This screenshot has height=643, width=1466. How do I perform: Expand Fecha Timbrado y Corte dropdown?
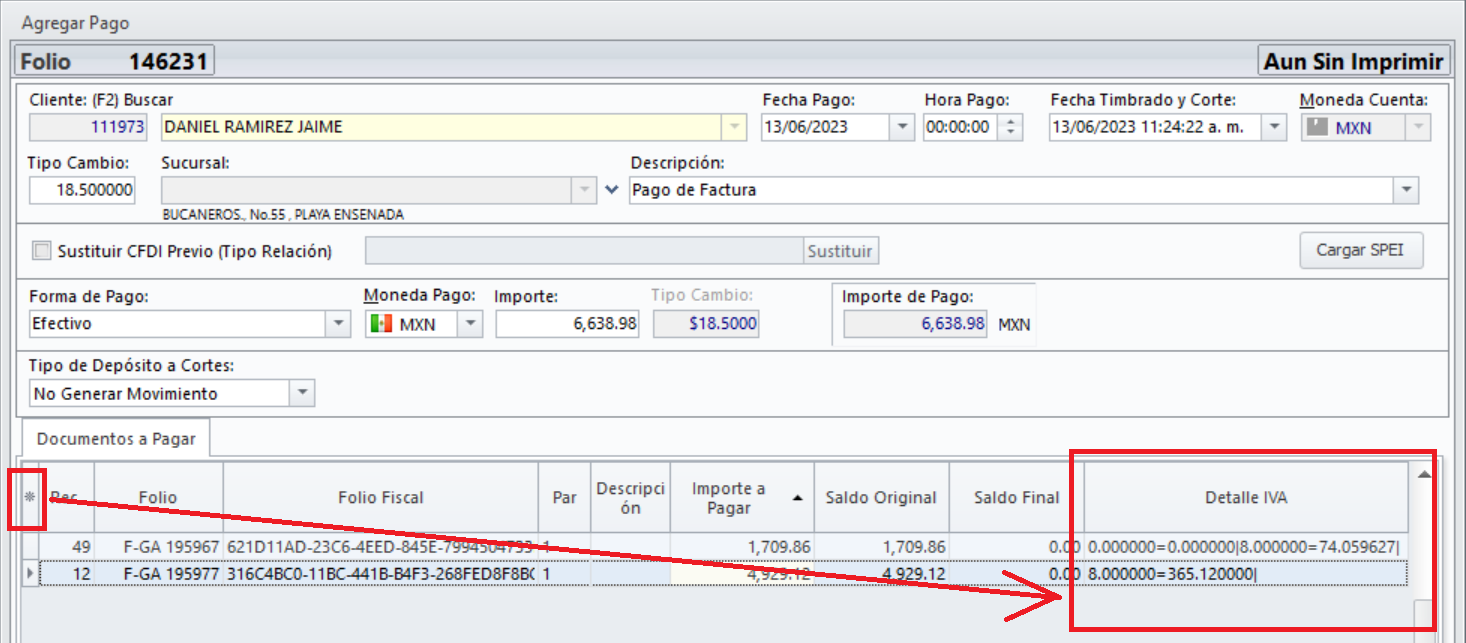tap(1273, 127)
